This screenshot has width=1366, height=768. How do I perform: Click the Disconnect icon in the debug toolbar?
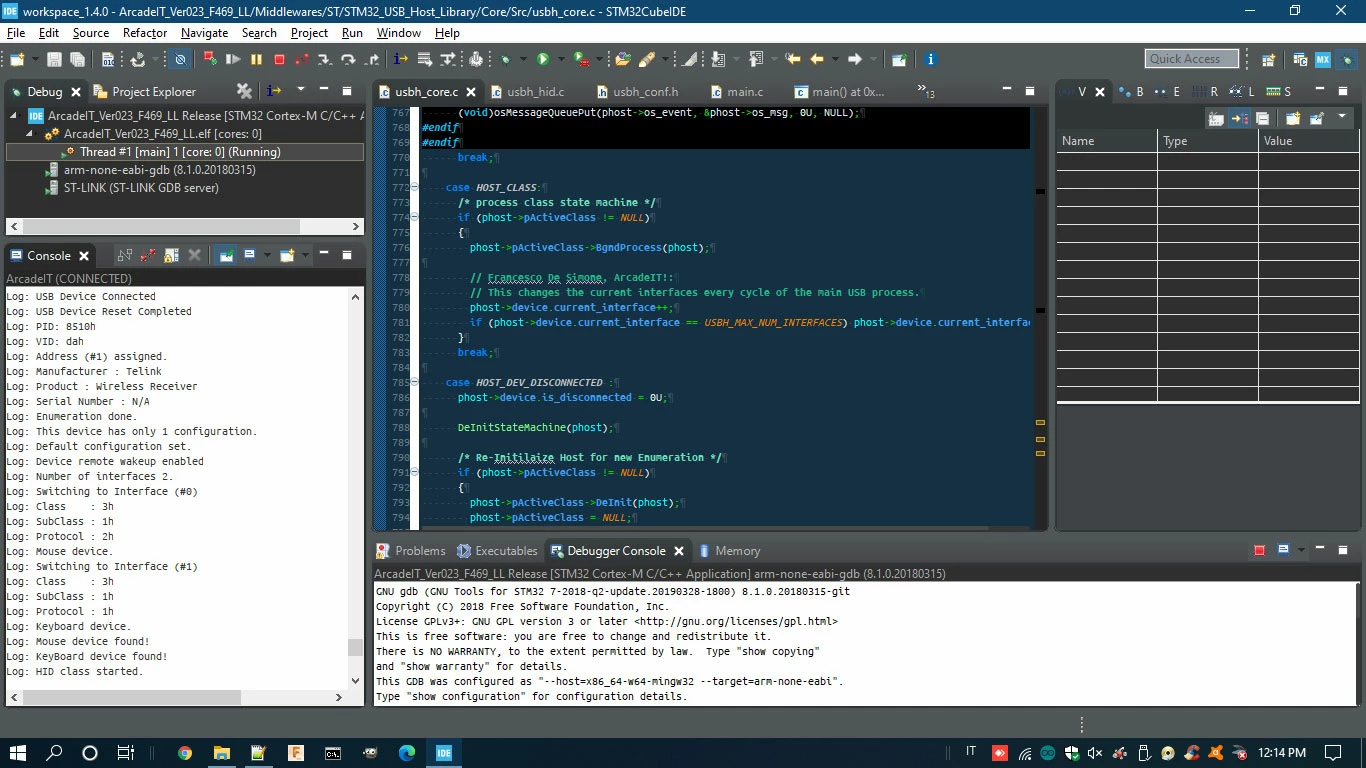coord(302,60)
